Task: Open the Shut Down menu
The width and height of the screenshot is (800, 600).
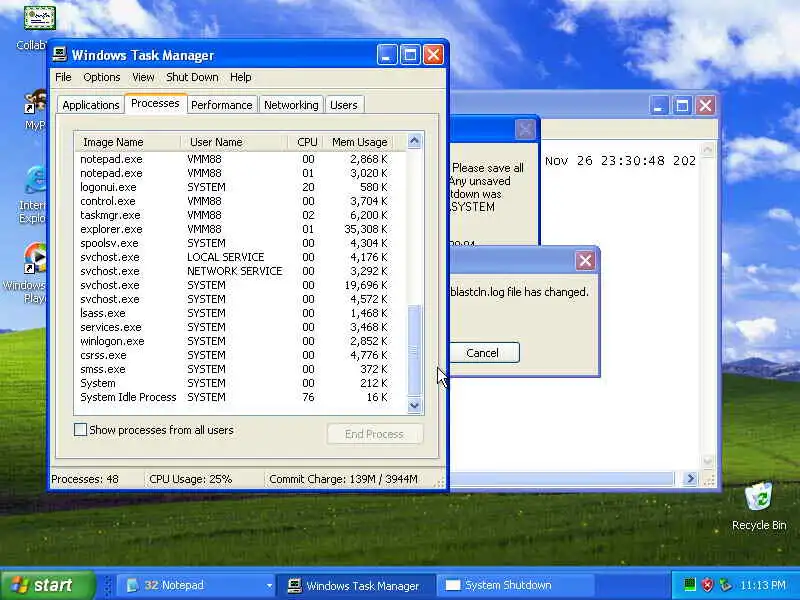Action: (192, 77)
